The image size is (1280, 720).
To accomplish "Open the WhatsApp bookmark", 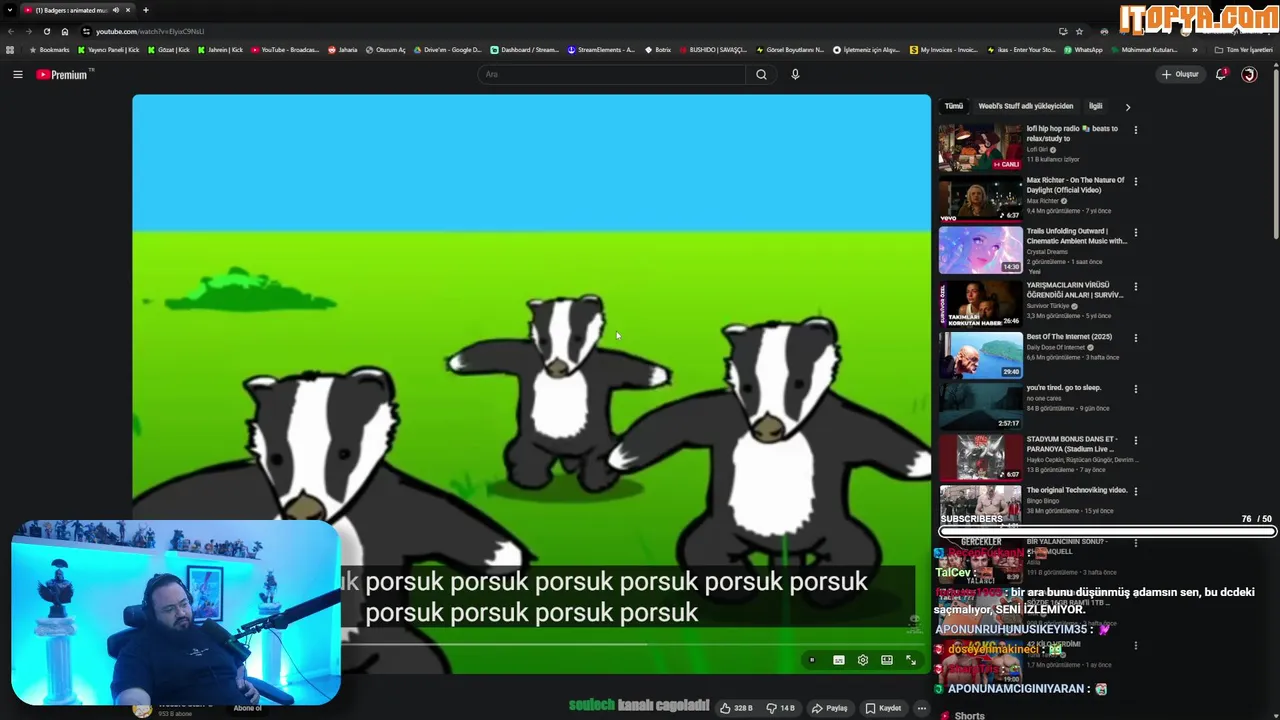I will coord(1083,50).
